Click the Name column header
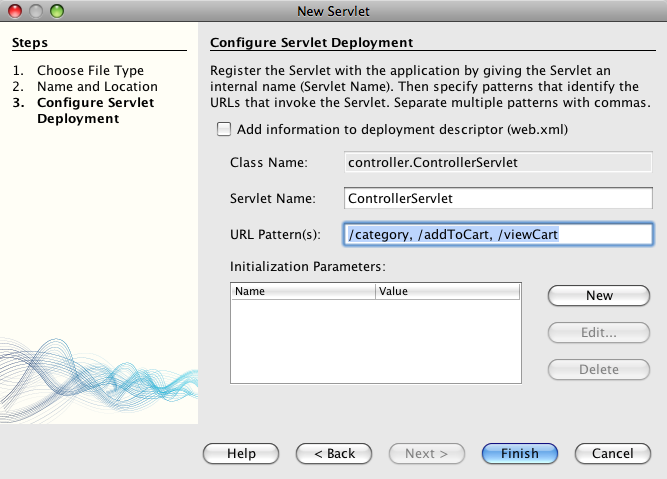Viewport: 667px width, 479px height. 303,291
